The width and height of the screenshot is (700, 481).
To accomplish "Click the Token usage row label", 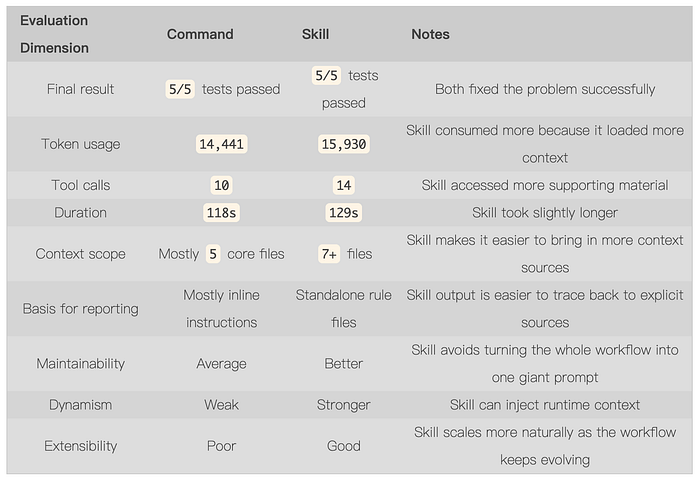I will pyautogui.click(x=80, y=144).
